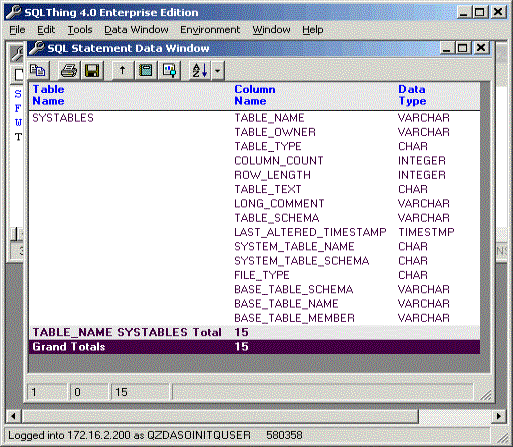Open the Data Window menu
This screenshot has height=447, width=513.
[x=136, y=30]
